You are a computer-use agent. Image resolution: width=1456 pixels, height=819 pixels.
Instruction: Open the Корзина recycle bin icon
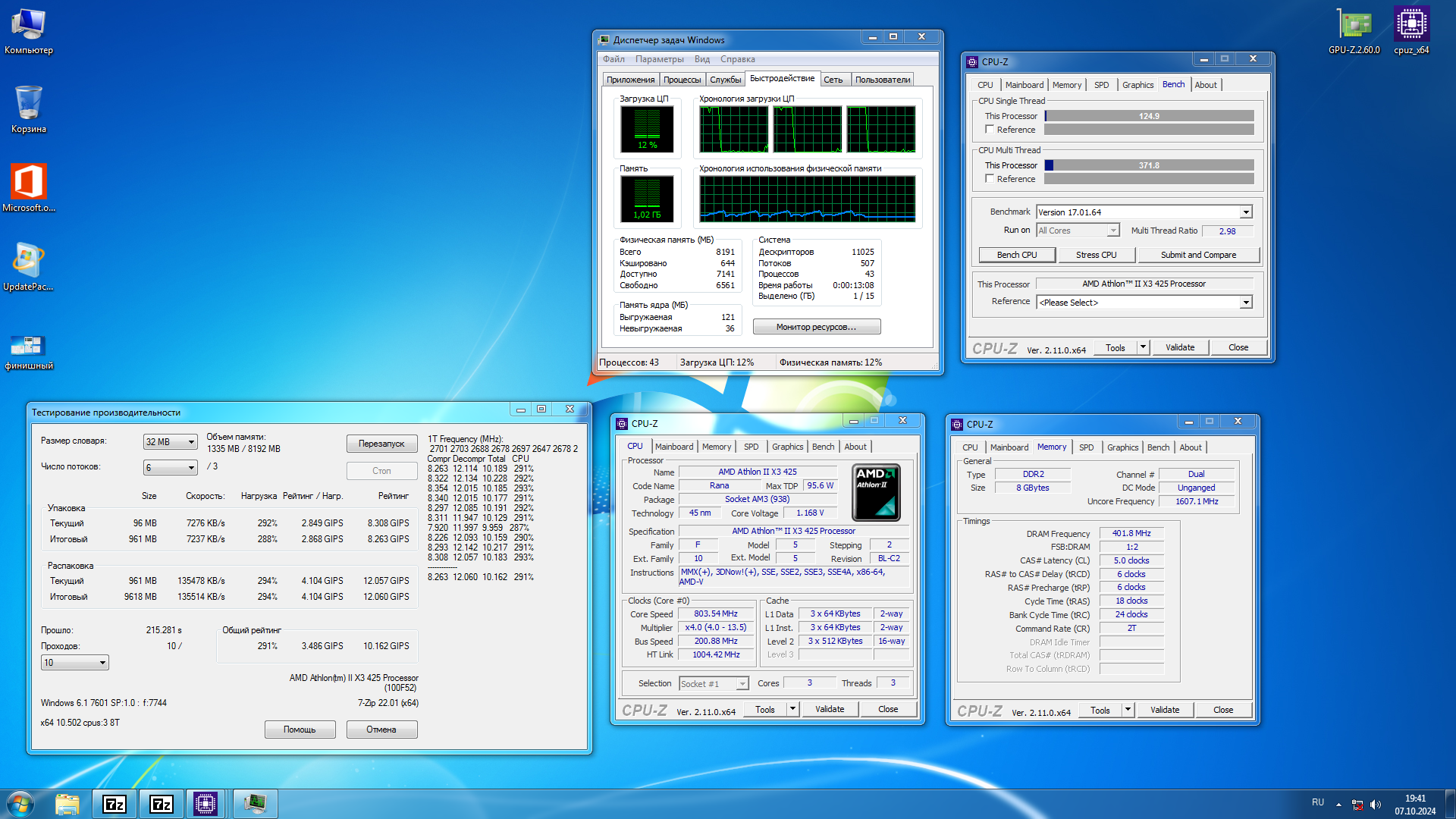(28, 110)
